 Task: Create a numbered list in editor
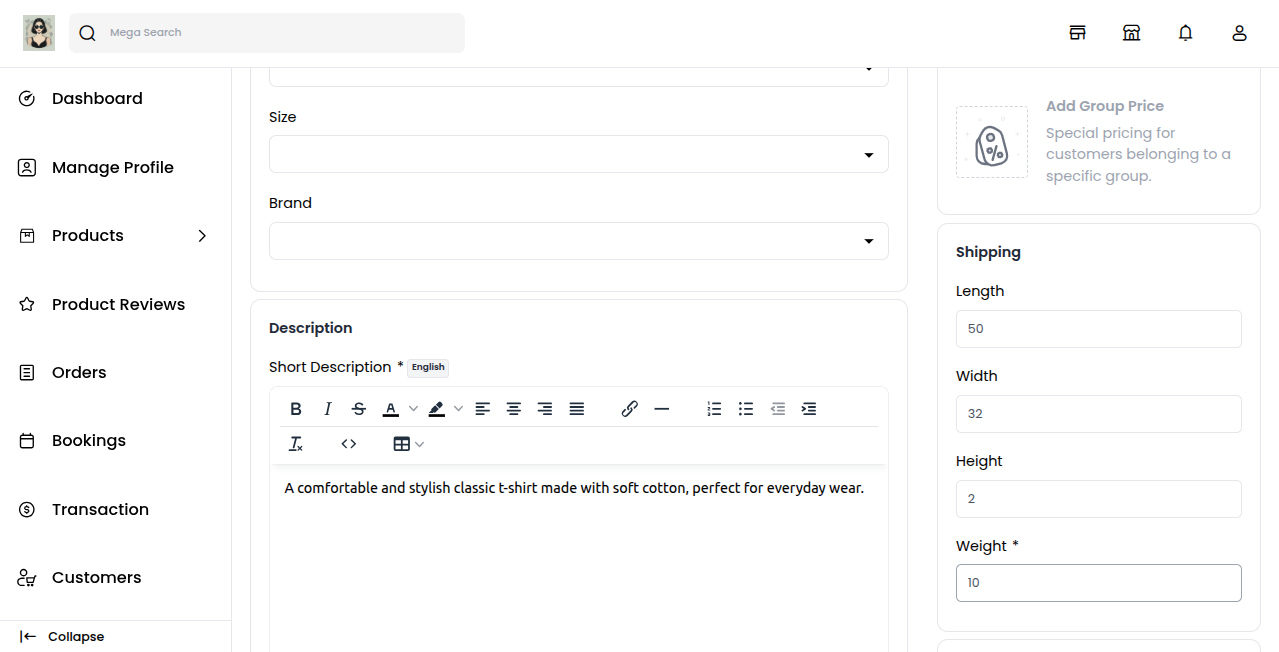coord(714,409)
